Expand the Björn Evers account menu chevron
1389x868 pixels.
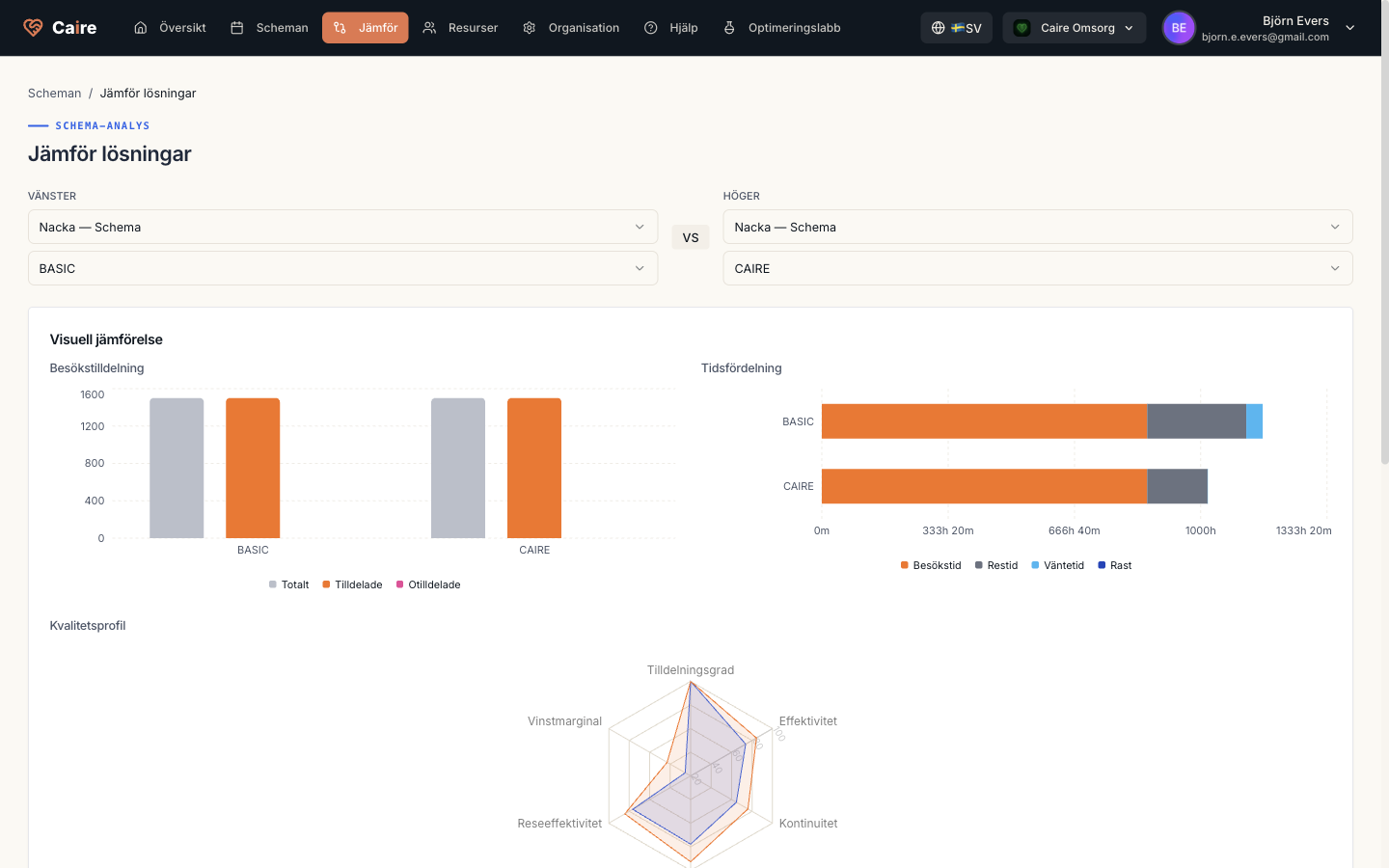click(1350, 28)
